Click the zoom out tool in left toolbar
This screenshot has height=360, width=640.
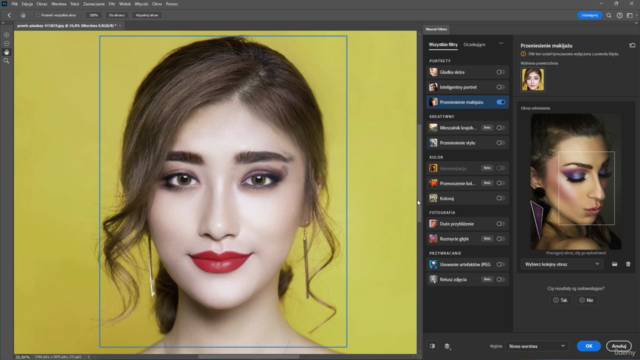click(6, 43)
